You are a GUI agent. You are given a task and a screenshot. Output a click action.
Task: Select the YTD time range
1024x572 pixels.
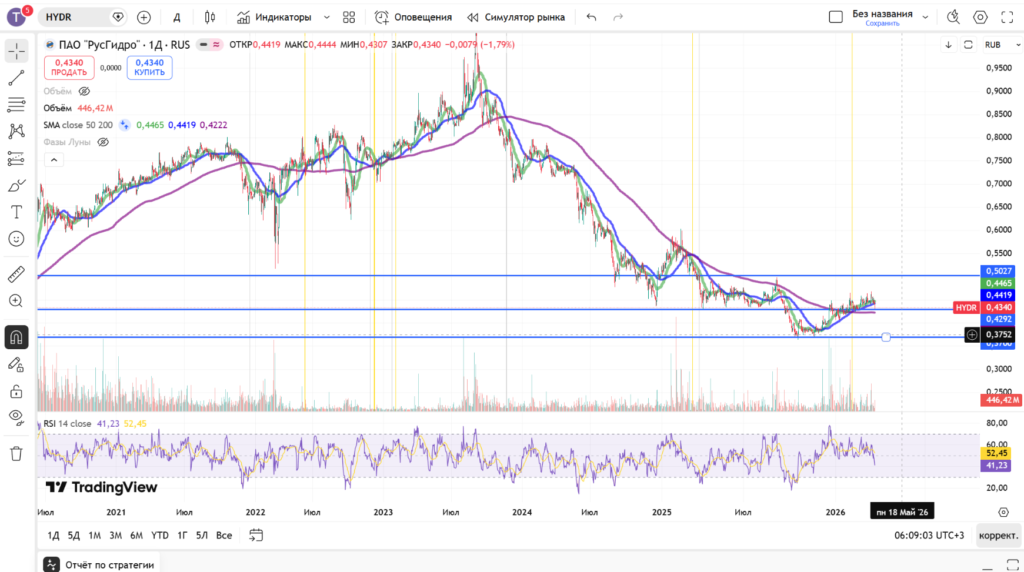pyautogui.click(x=160, y=535)
